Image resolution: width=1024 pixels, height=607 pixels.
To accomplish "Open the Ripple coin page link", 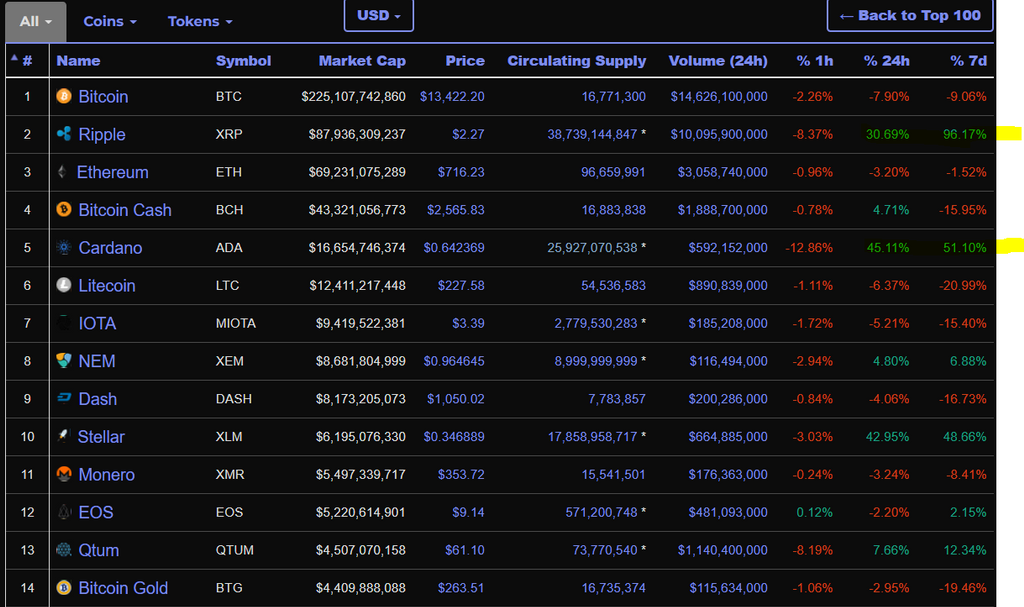I will pos(102,135).
